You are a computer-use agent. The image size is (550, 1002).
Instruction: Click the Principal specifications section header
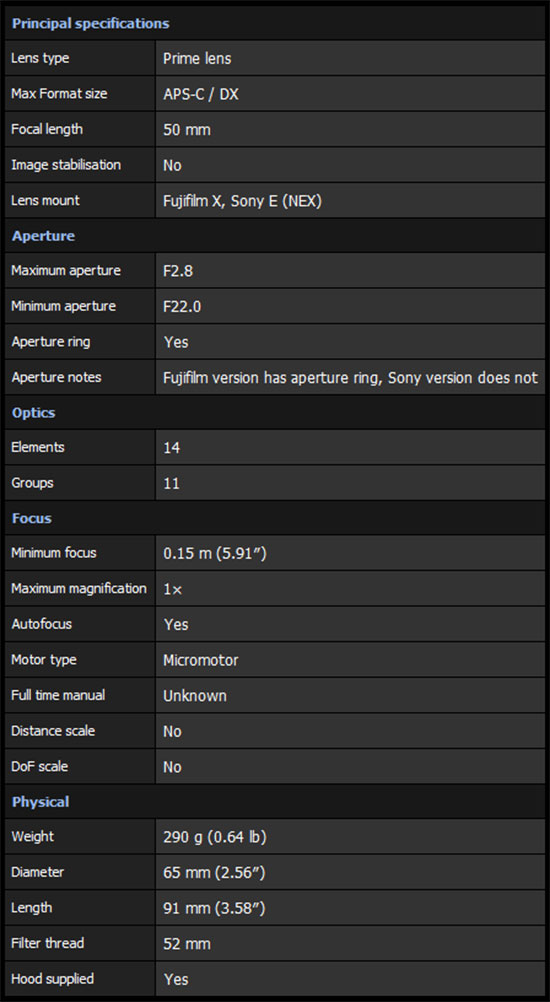(x=91, y=24)
